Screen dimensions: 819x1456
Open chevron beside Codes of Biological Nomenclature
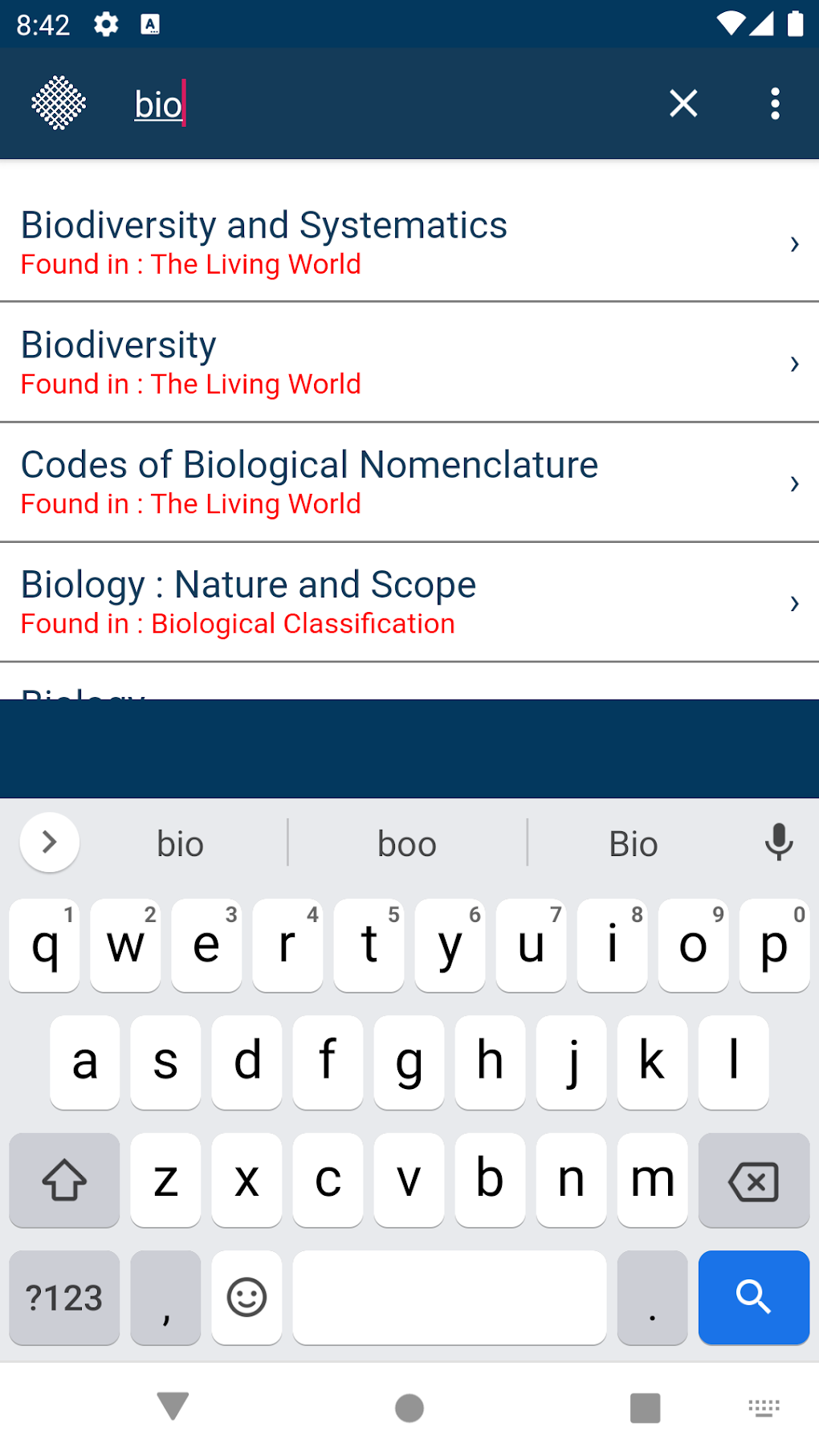point(794,483)
